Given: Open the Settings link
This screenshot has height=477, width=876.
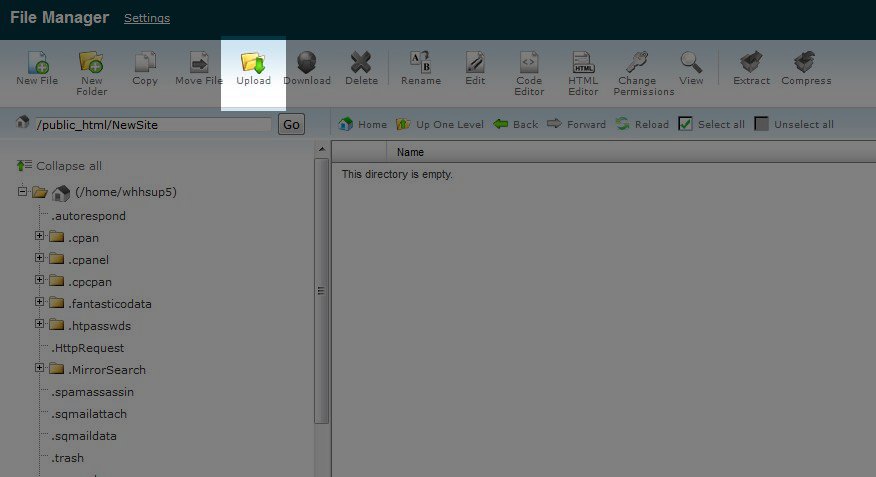Looking at the screenshot, I should point(146,18).
